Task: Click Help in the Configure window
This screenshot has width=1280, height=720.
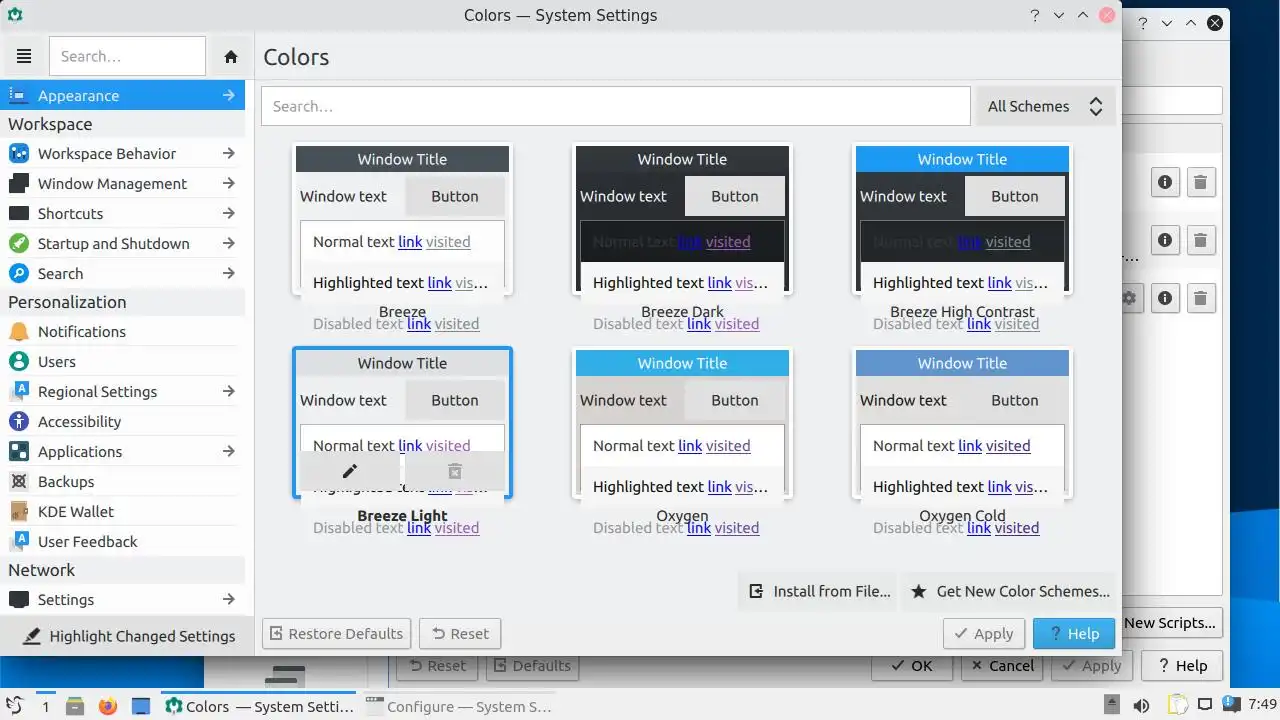Action: (1181, 666)
